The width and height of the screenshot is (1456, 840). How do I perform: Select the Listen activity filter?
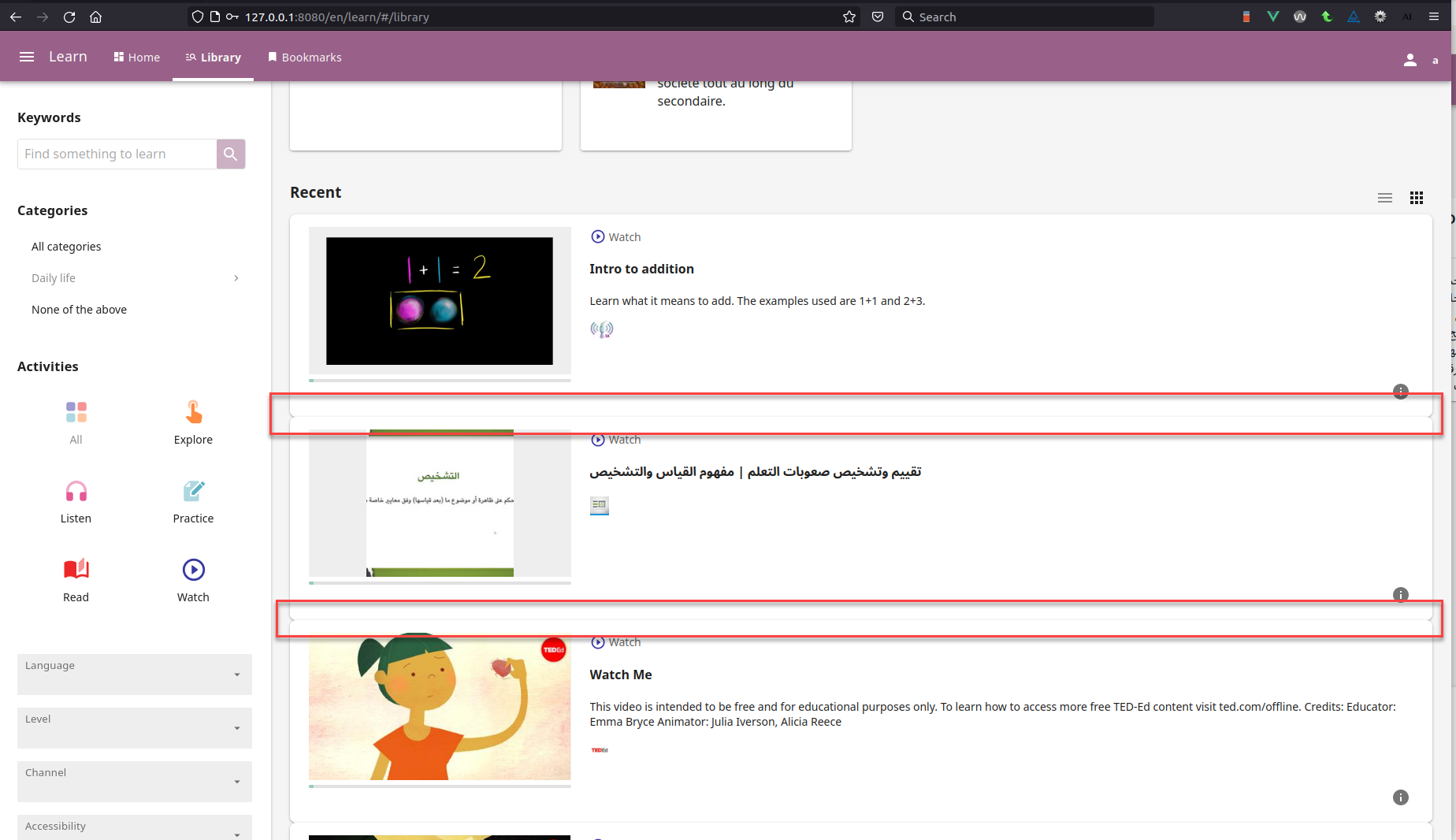click(76, 500)
